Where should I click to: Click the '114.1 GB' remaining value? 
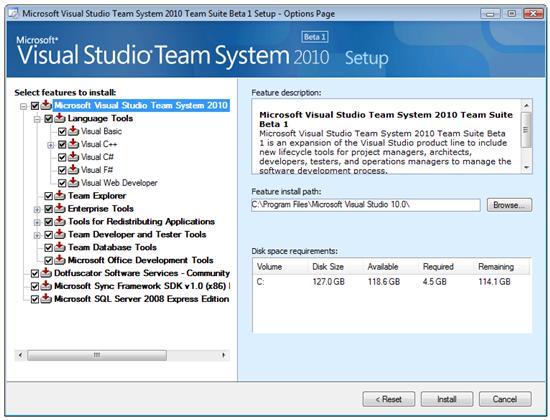click(x=495, y=282)
